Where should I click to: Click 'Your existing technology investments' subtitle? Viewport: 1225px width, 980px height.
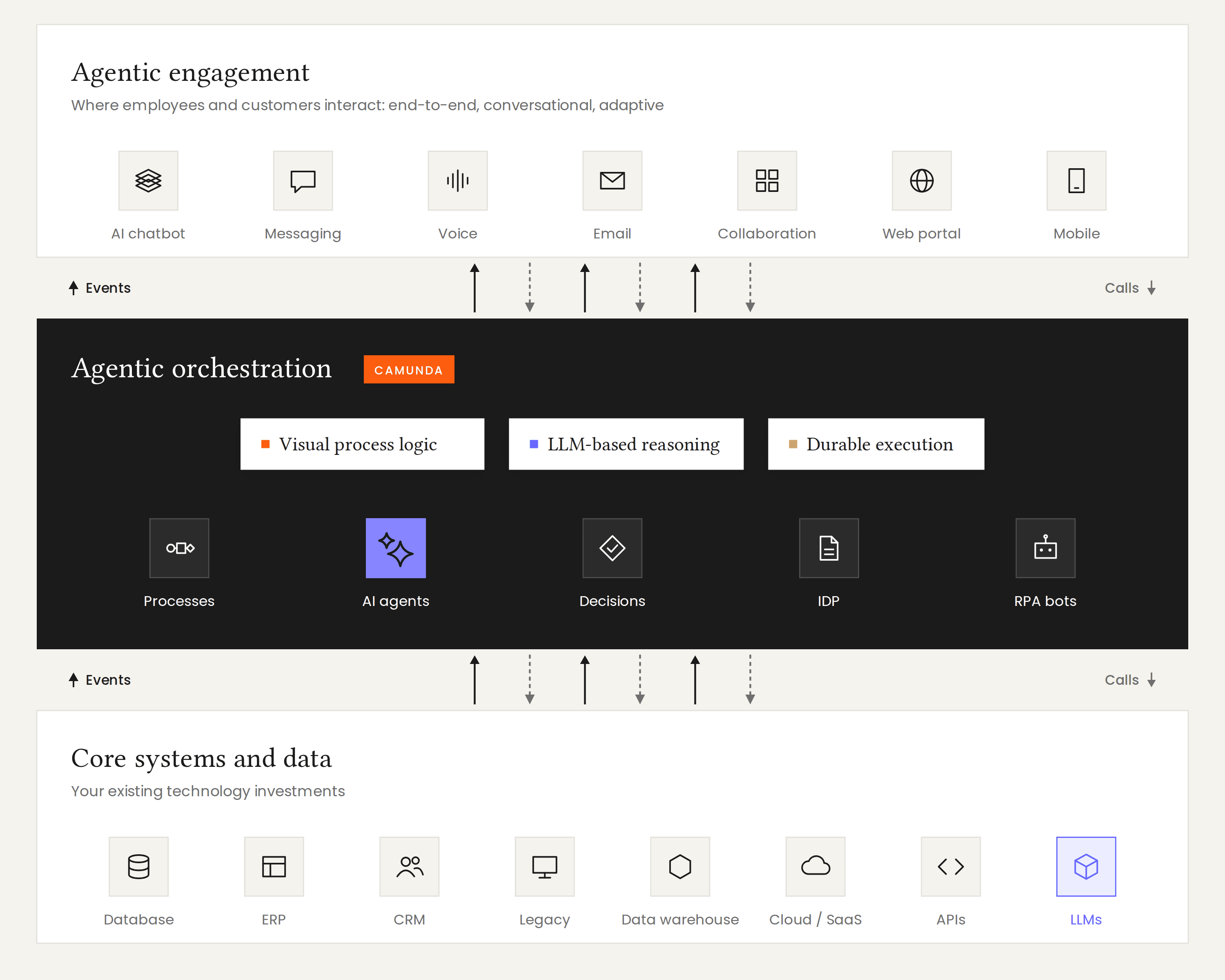208,791
